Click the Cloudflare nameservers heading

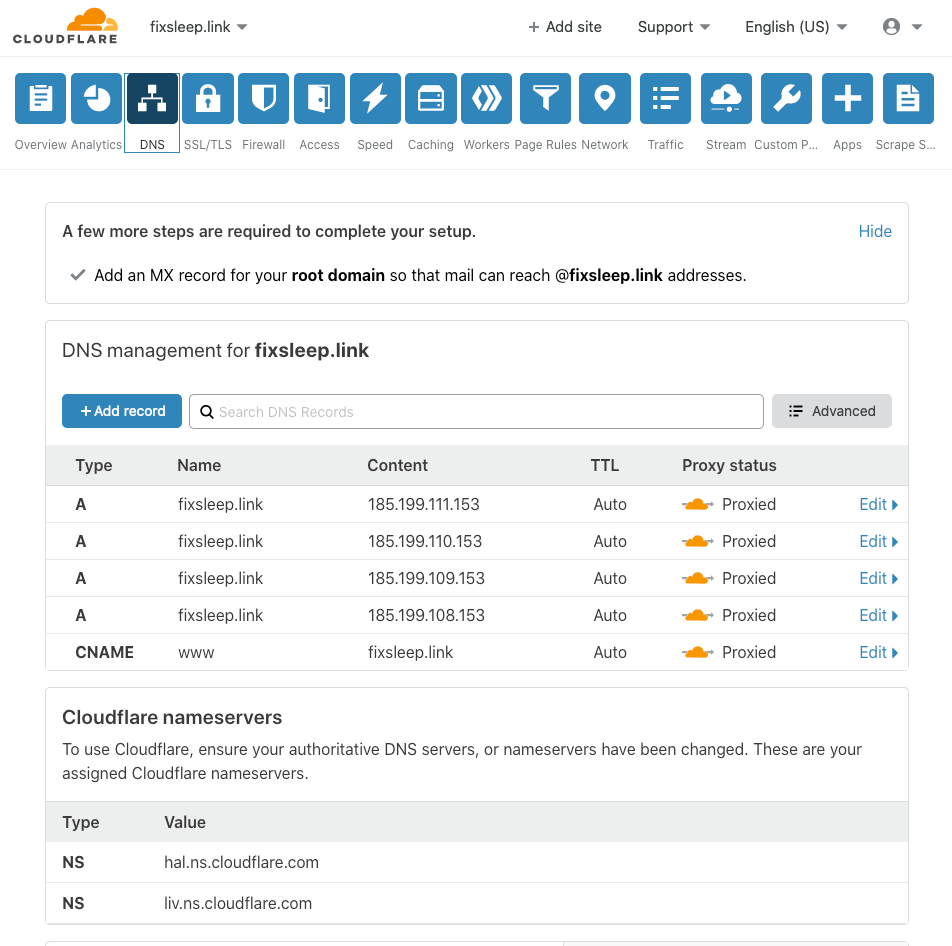point(172,718)
